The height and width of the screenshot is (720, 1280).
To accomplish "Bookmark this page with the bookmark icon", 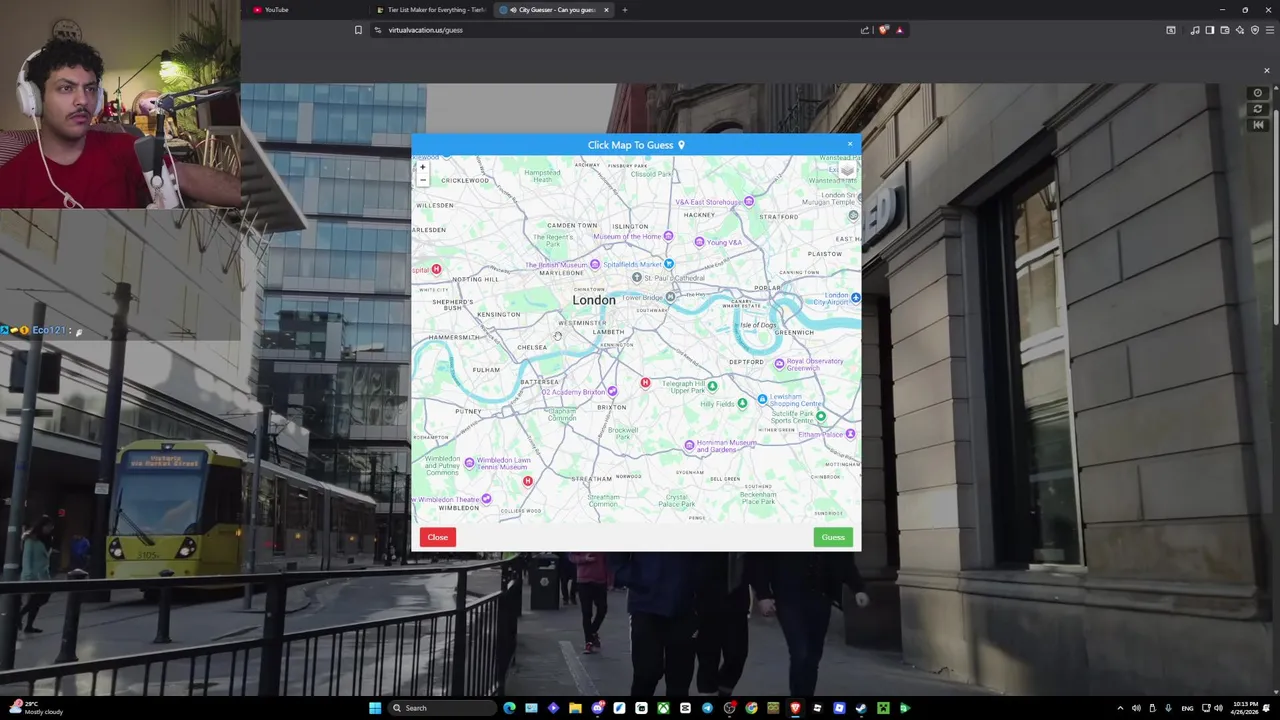I will point(358,30).
